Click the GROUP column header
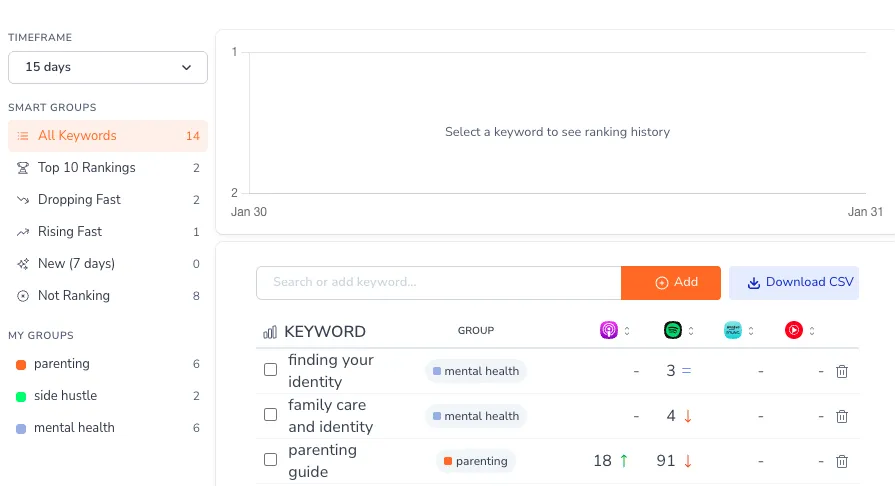895x486 pixels. (476, 331)
